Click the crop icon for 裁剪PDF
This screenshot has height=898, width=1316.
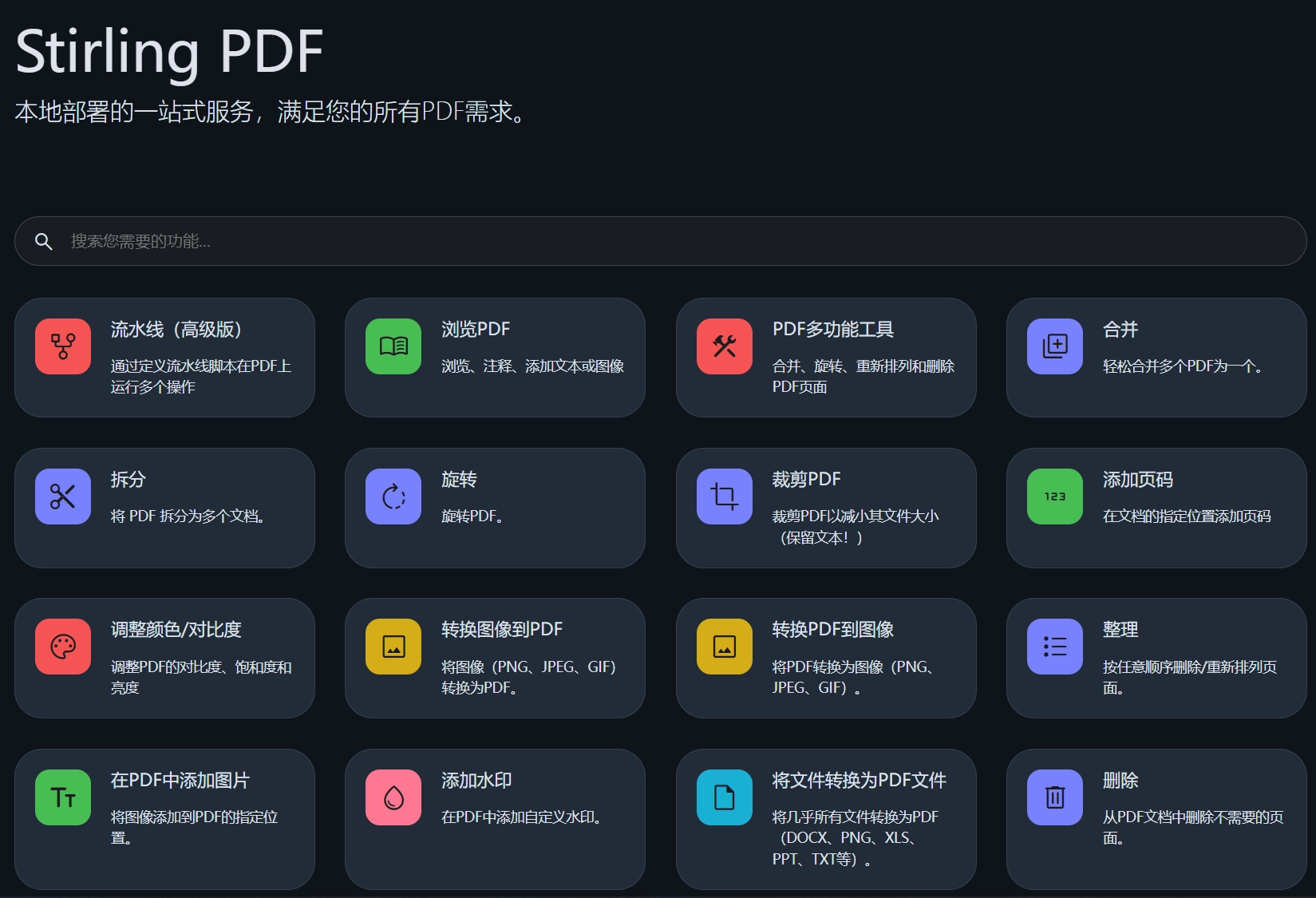pyautogui.click(x=725, y=496)
